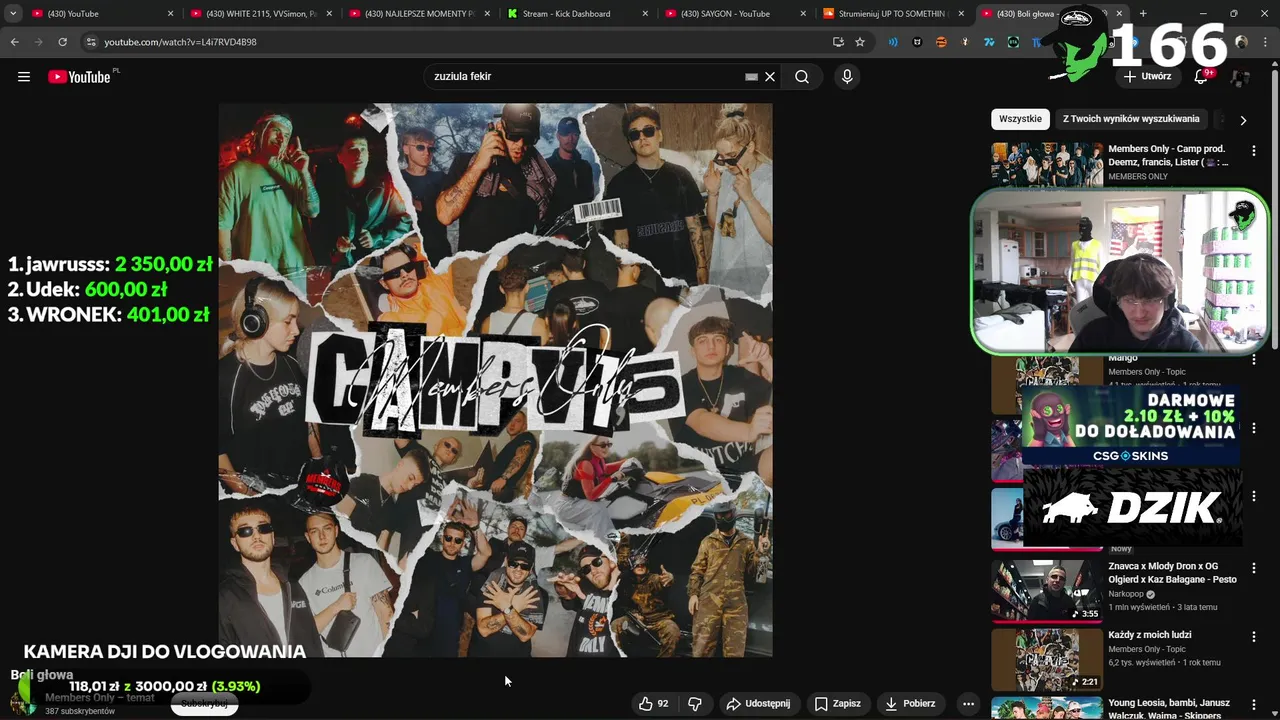Switch to SAYGON - YouTube tab
Viewport: 1280px width, 720px height.
(737, 14)
